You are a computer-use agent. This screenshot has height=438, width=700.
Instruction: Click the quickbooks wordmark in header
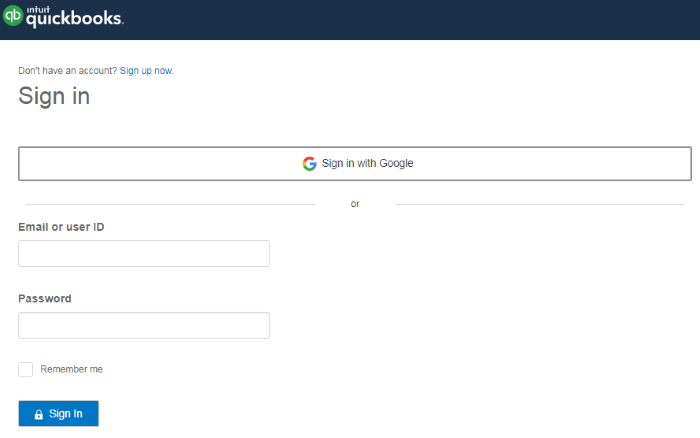(x=75, y=19)
